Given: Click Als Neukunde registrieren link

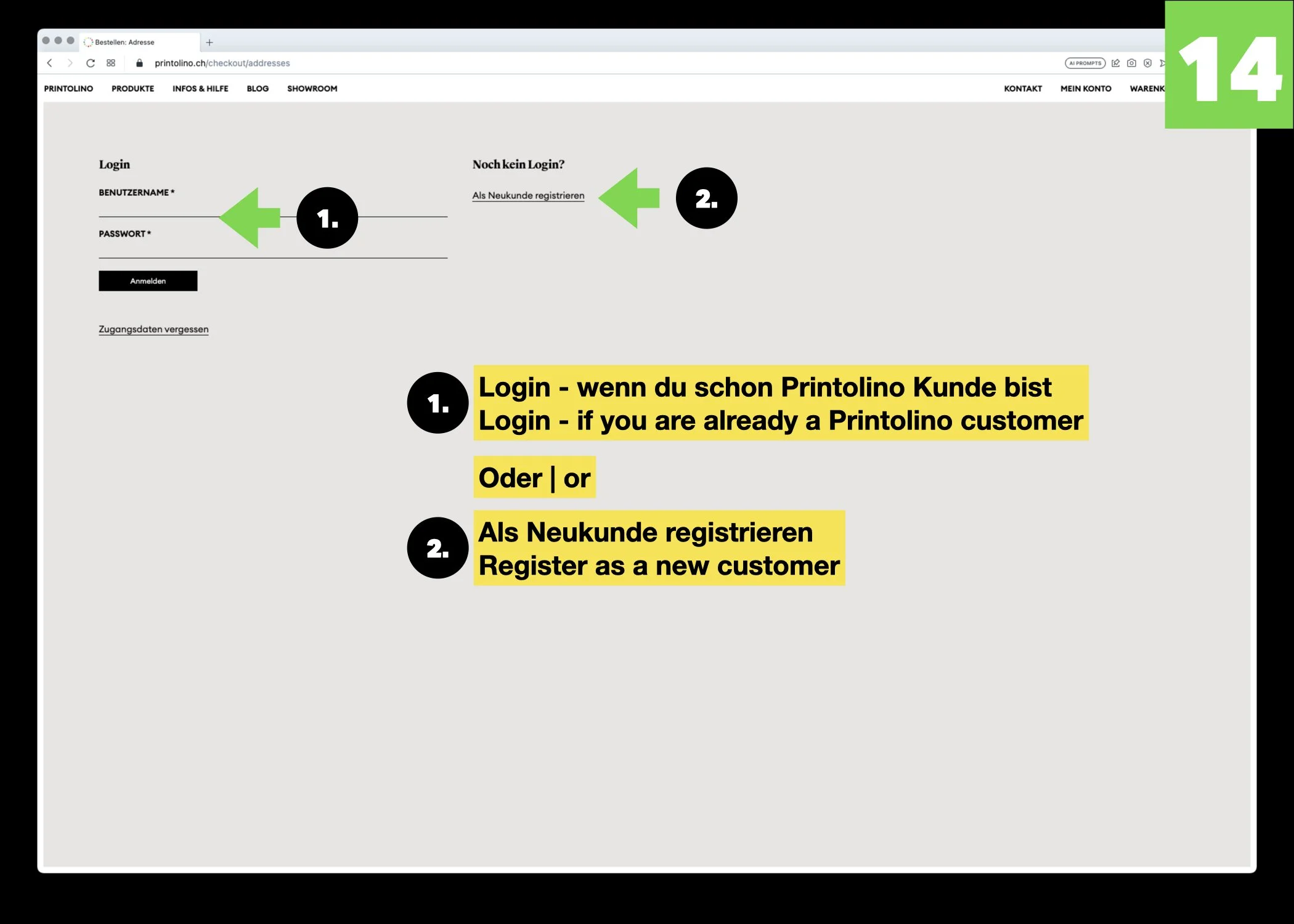Looking at the screenshot, I should 528,196.
